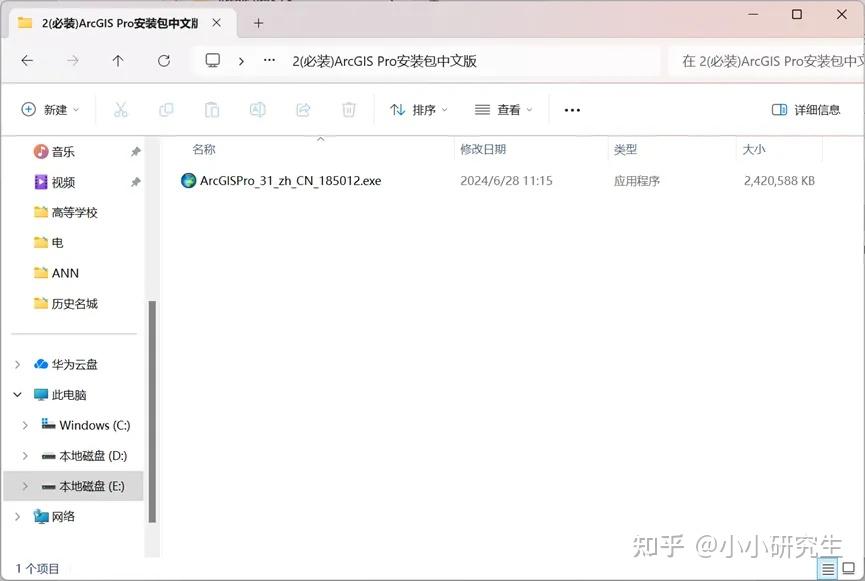Expand the 华为云盘 tree node
Viewport: 865px width, 581px height.
coord(18,364)
